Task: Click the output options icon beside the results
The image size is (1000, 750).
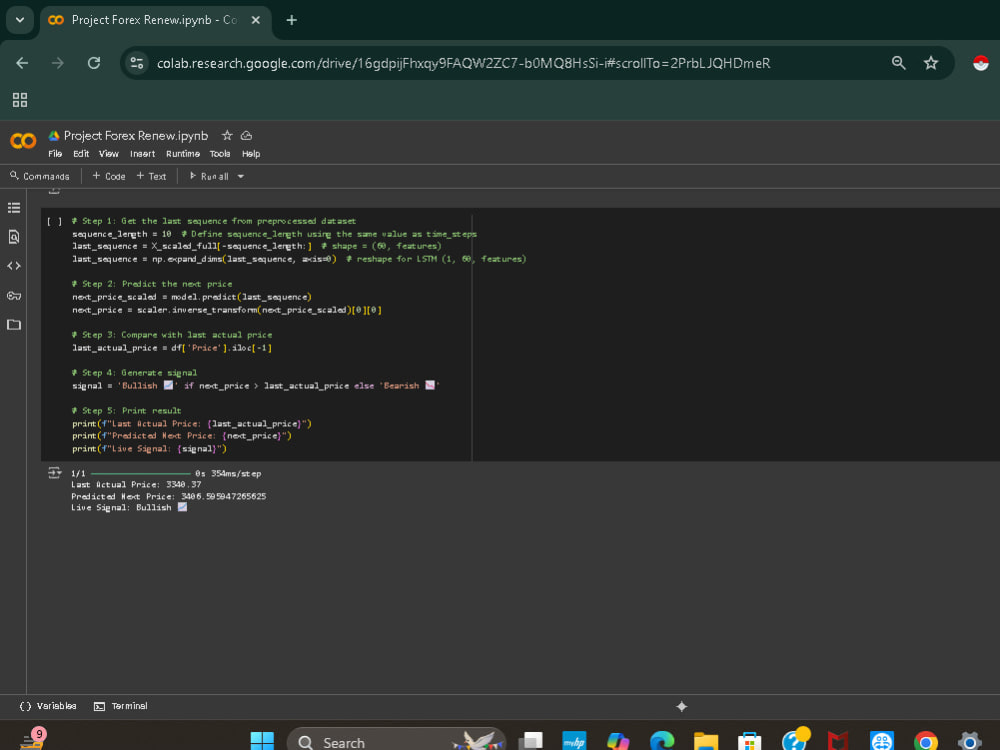Action: pyautogui.click(x=54, y=473)
